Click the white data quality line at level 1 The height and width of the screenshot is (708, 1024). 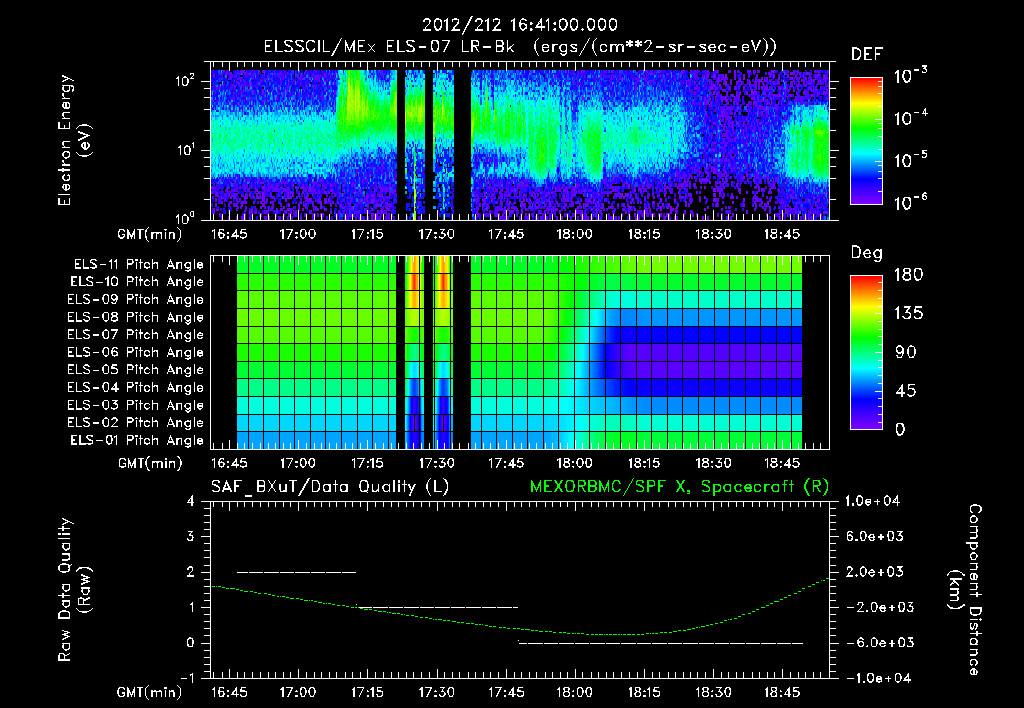point(438,607)
